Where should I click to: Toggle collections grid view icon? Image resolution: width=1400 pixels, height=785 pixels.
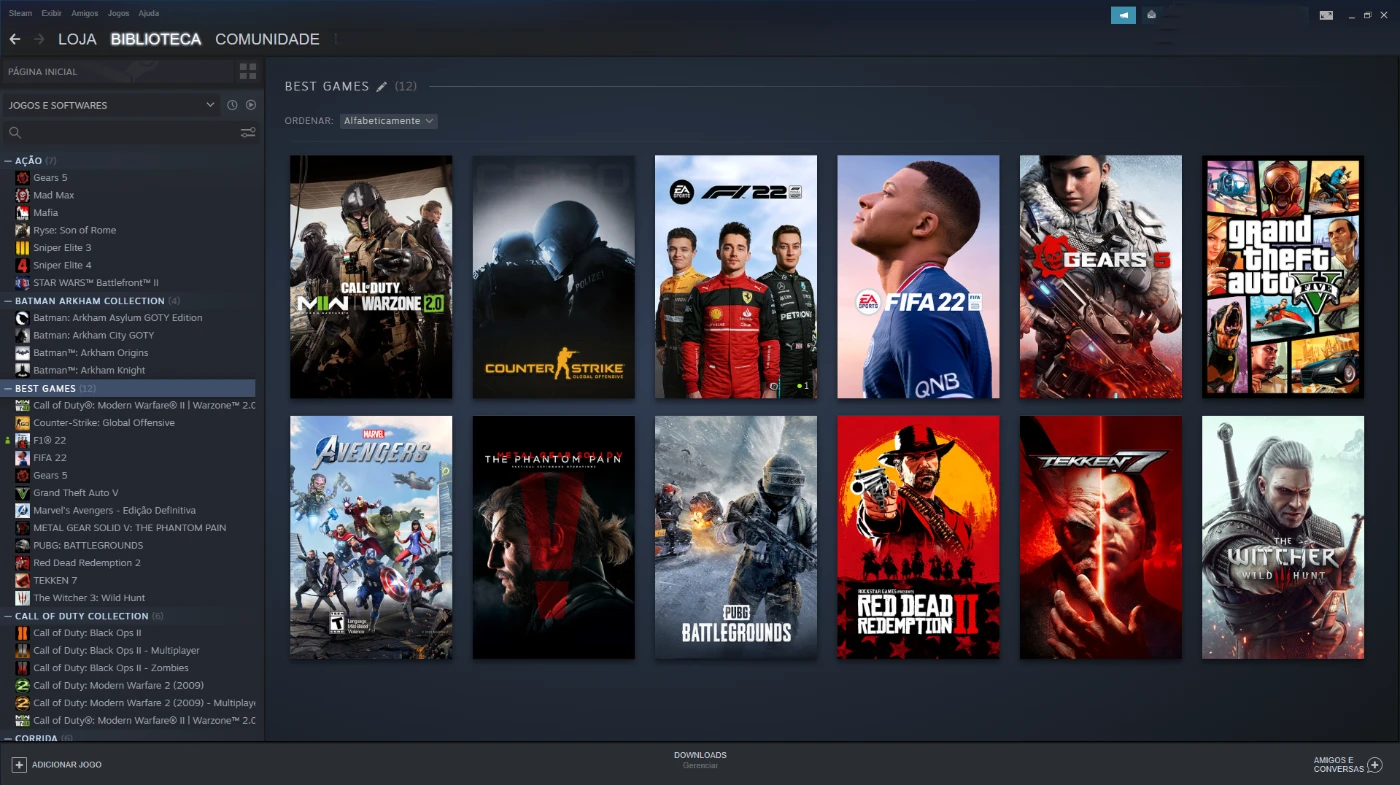[247, 71]
